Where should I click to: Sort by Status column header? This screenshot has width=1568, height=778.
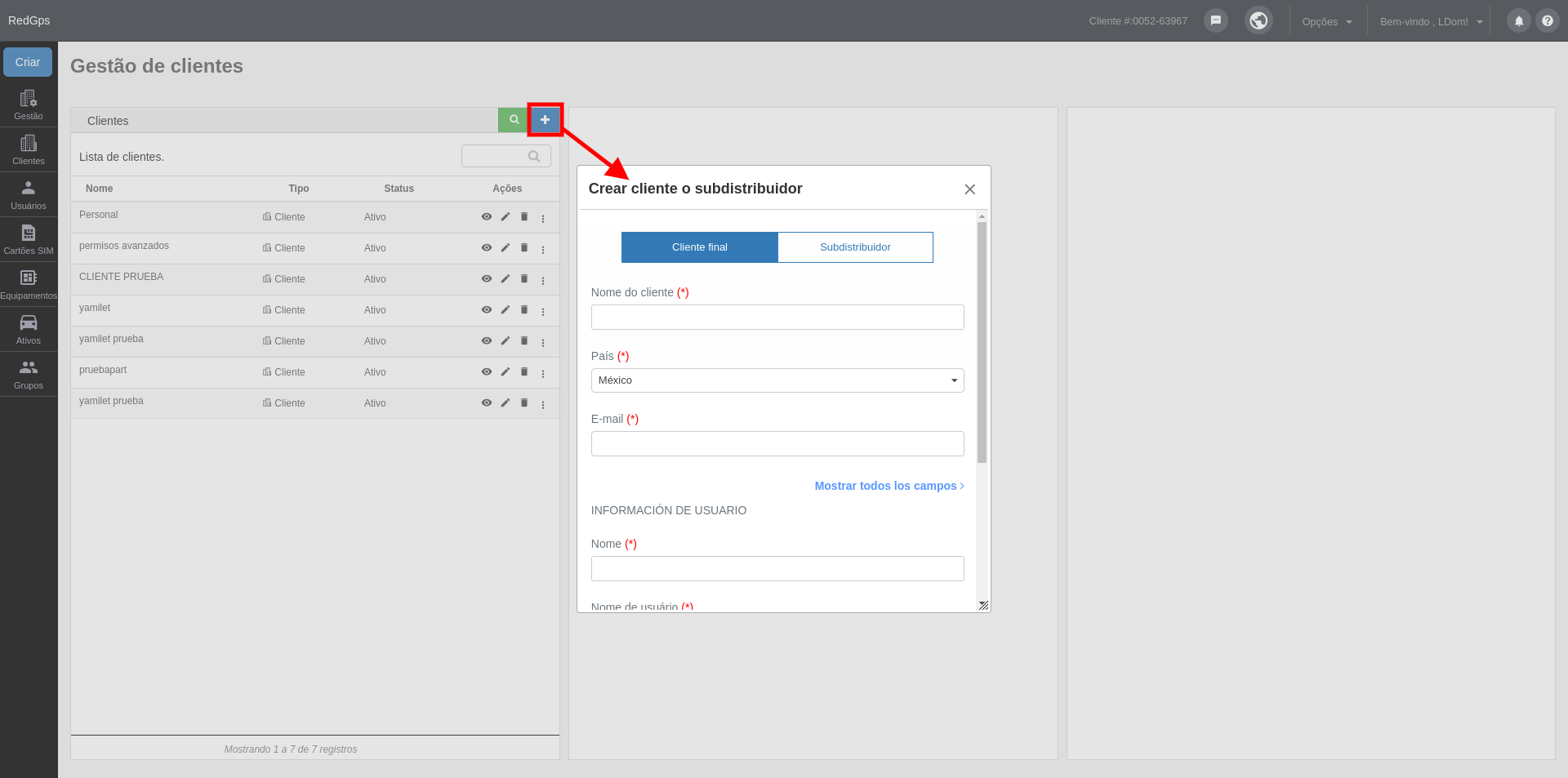[399, 189]
